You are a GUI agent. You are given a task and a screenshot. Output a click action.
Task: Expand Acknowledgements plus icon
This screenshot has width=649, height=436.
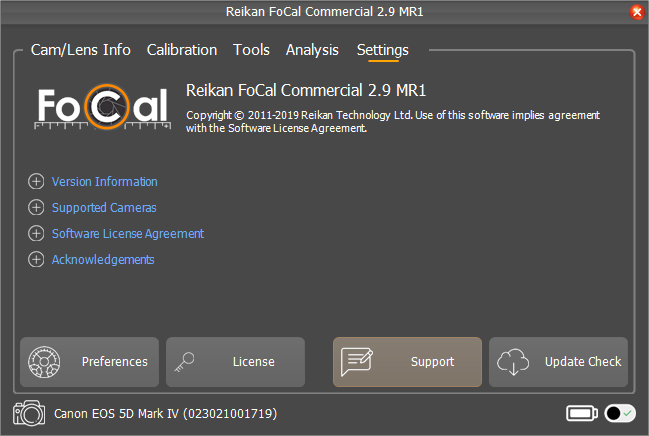36,260
